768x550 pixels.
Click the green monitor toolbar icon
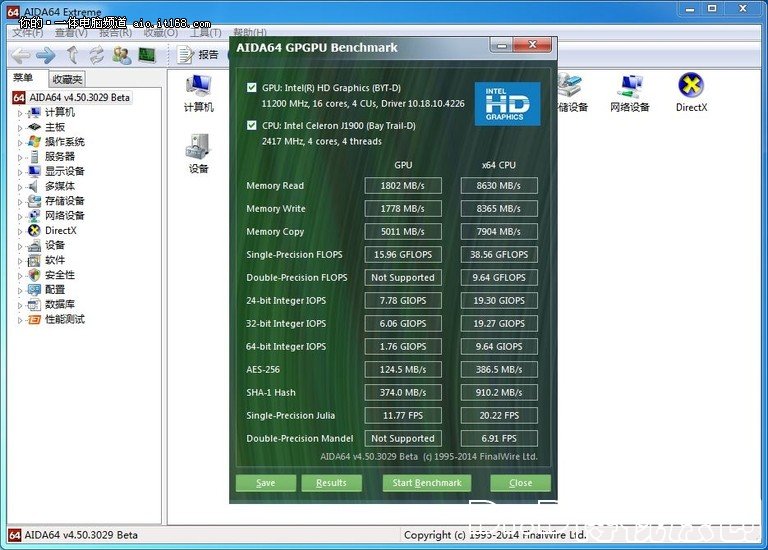click(x=146, y=54)
